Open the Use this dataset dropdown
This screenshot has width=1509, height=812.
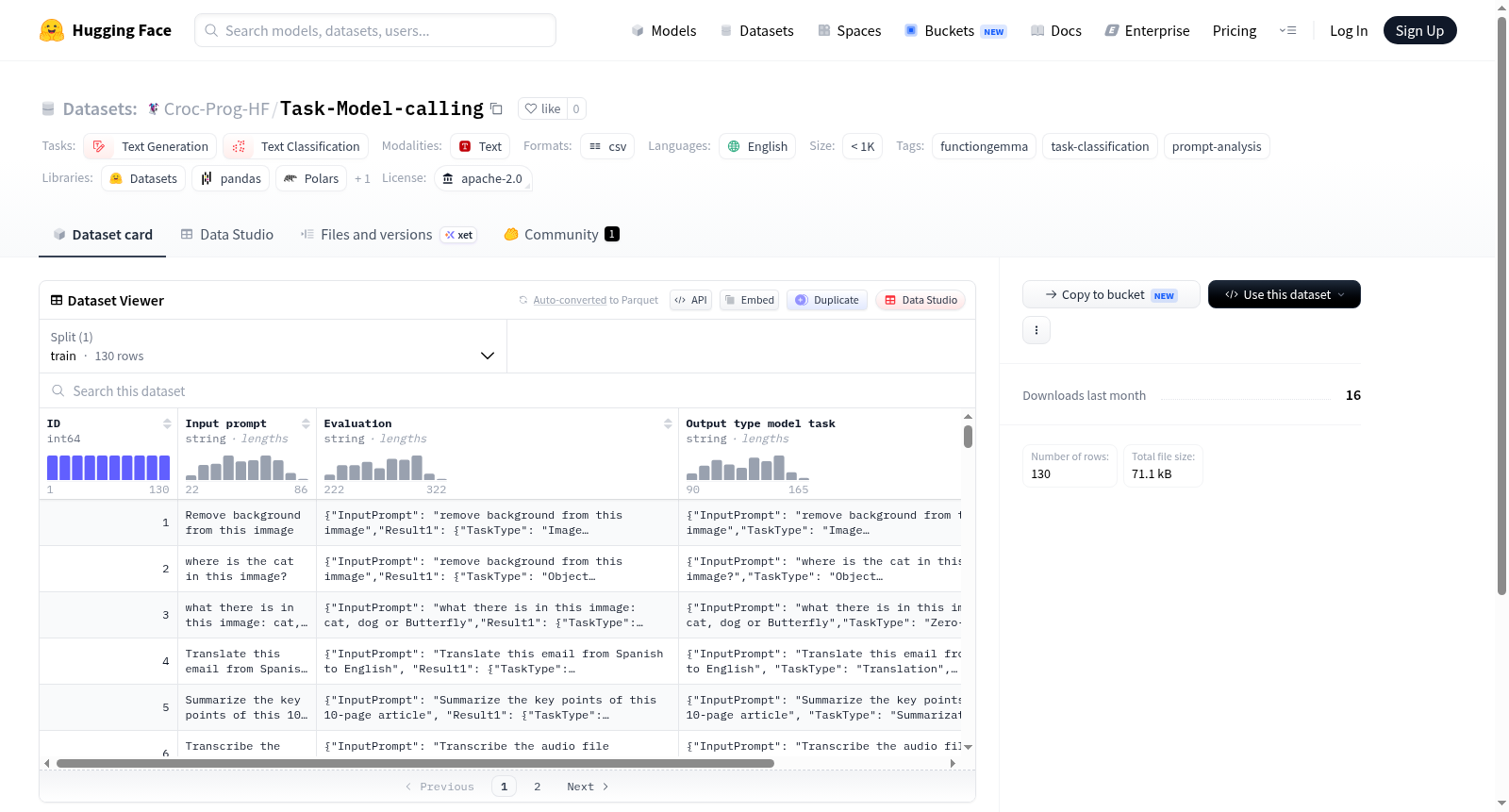[1285, 294]
